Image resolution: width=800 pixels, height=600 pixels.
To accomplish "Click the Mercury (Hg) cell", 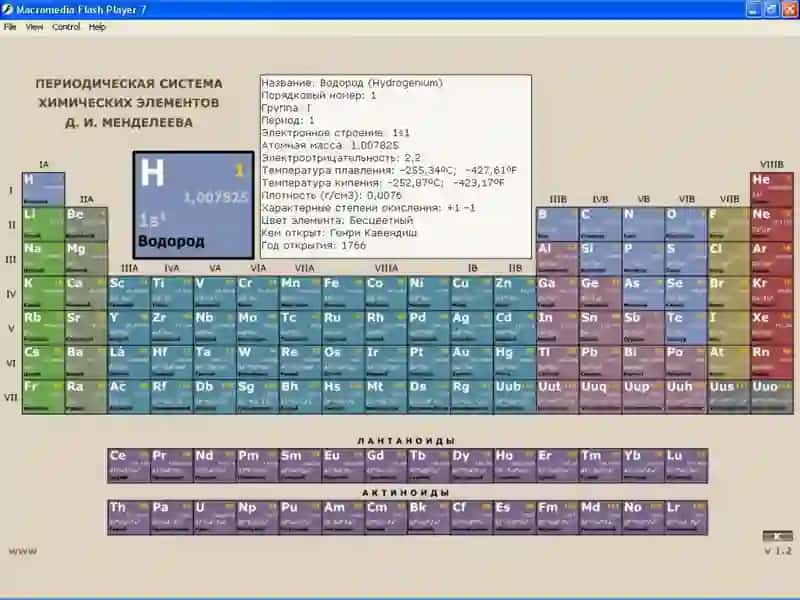I will pyautogui.click(x=515, y=363).
